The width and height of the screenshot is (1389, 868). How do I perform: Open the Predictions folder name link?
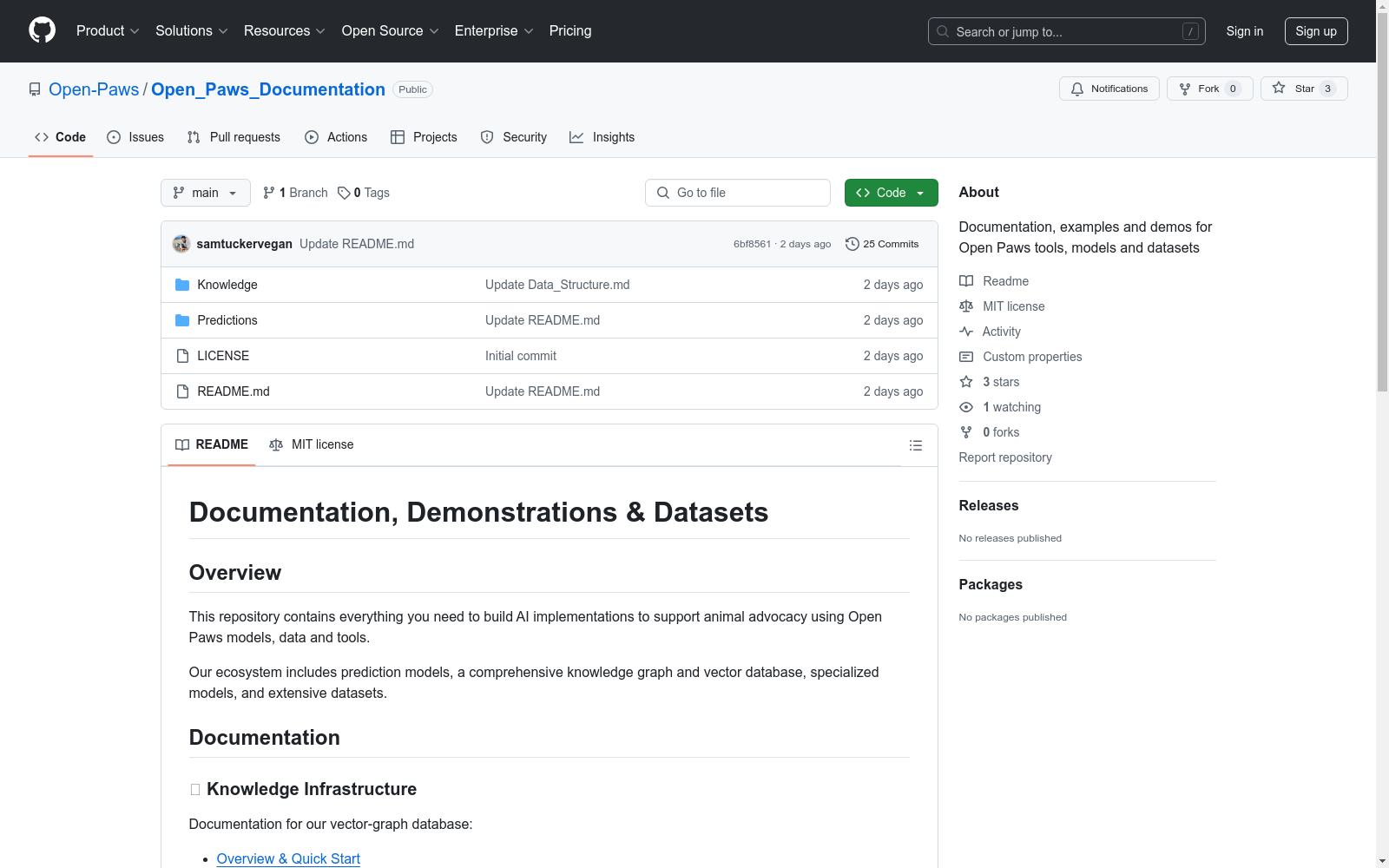227,320
